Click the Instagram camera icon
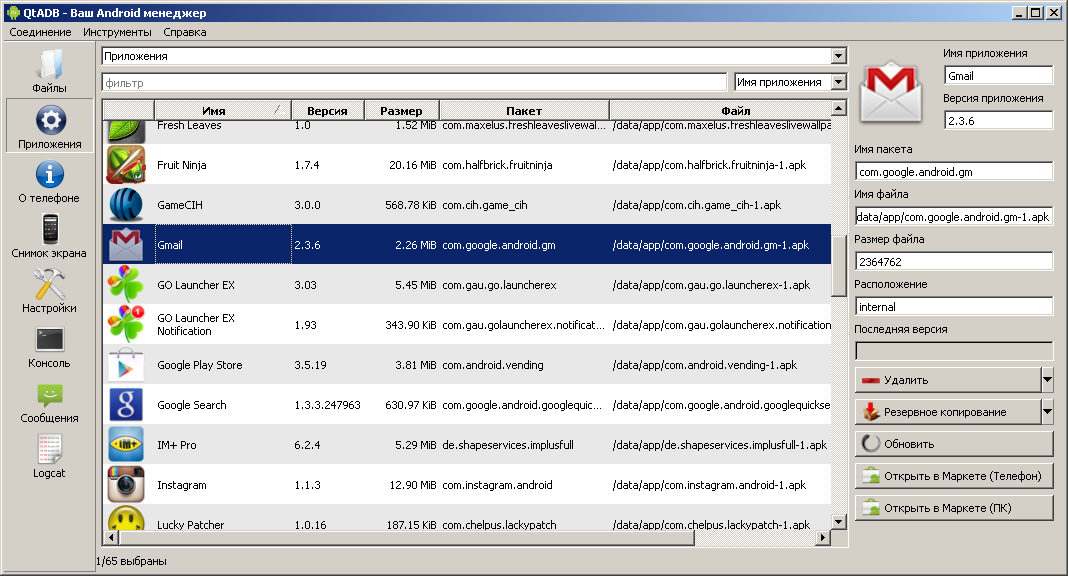Screen dimensions: 1068x576 pyautogui.click(x=126, y=485)
